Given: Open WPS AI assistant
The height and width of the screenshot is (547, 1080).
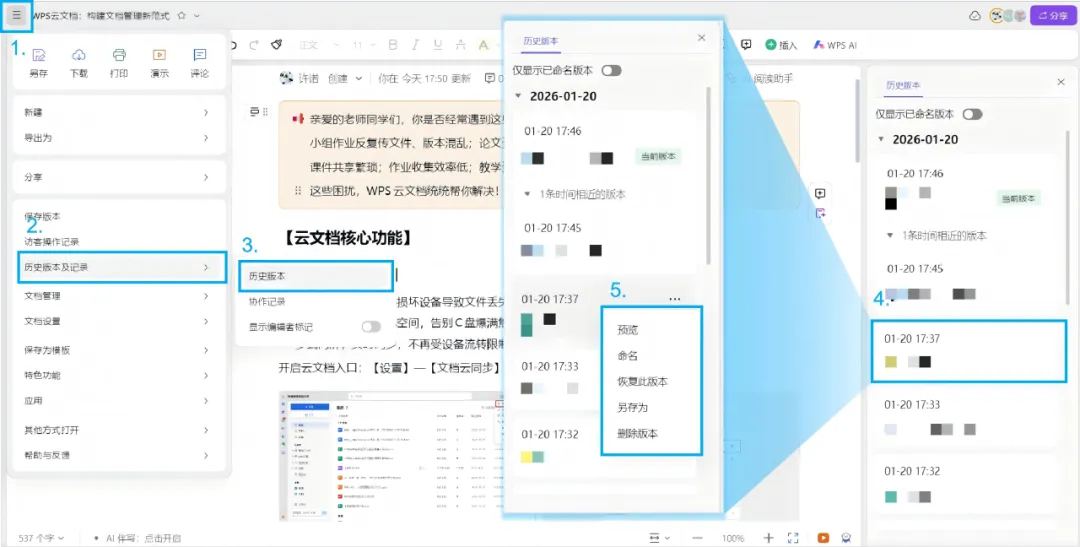Looking at the screenshot, I should click(x=835, y=45).
